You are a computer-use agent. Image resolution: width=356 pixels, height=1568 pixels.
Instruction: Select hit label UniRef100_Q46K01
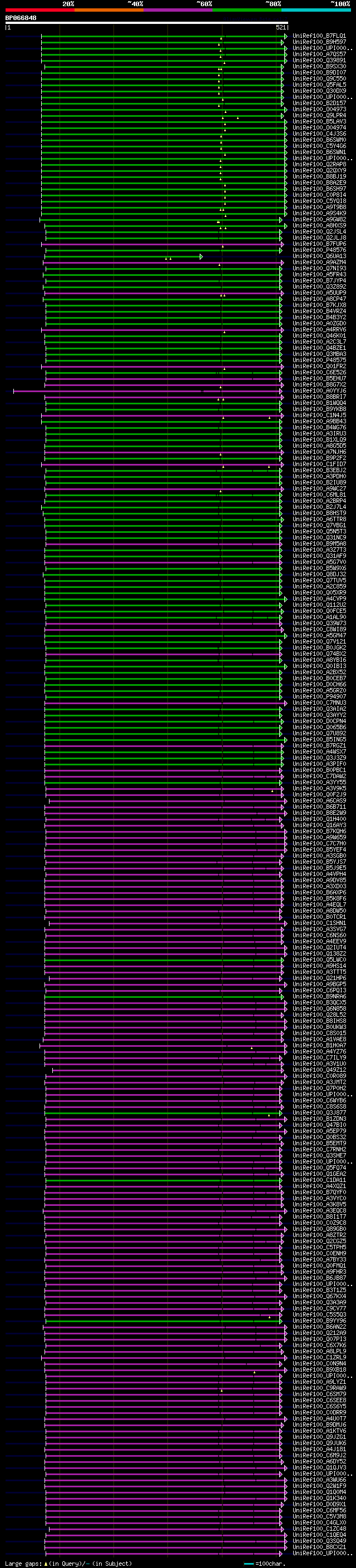319,336
